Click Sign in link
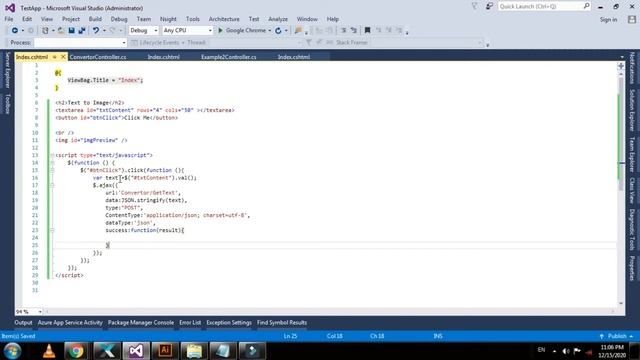This screenshot has height=360, width=640. pos(608,20)
